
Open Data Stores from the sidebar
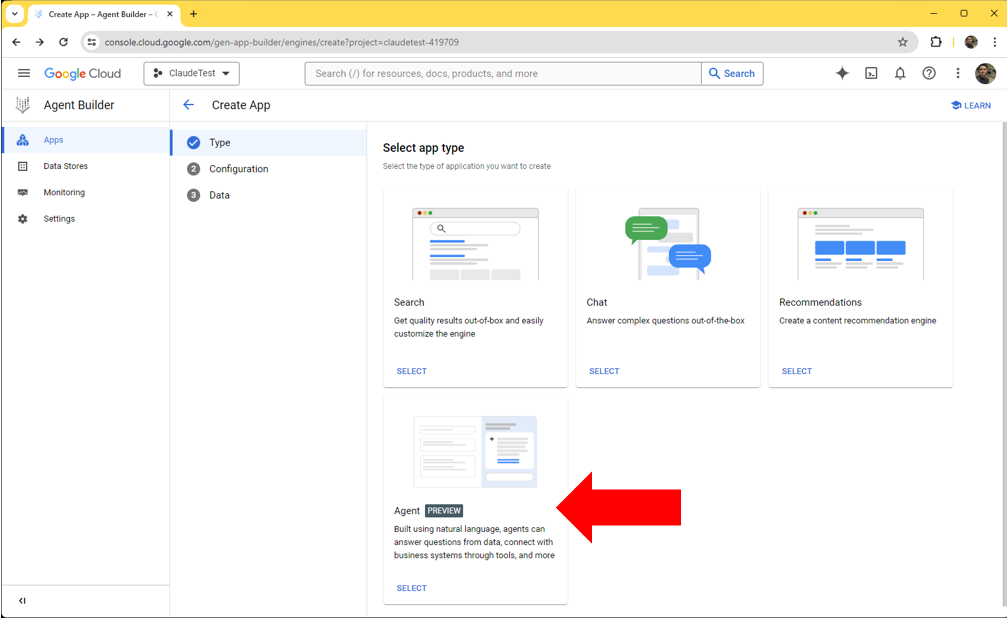click(x=65, y=166)
